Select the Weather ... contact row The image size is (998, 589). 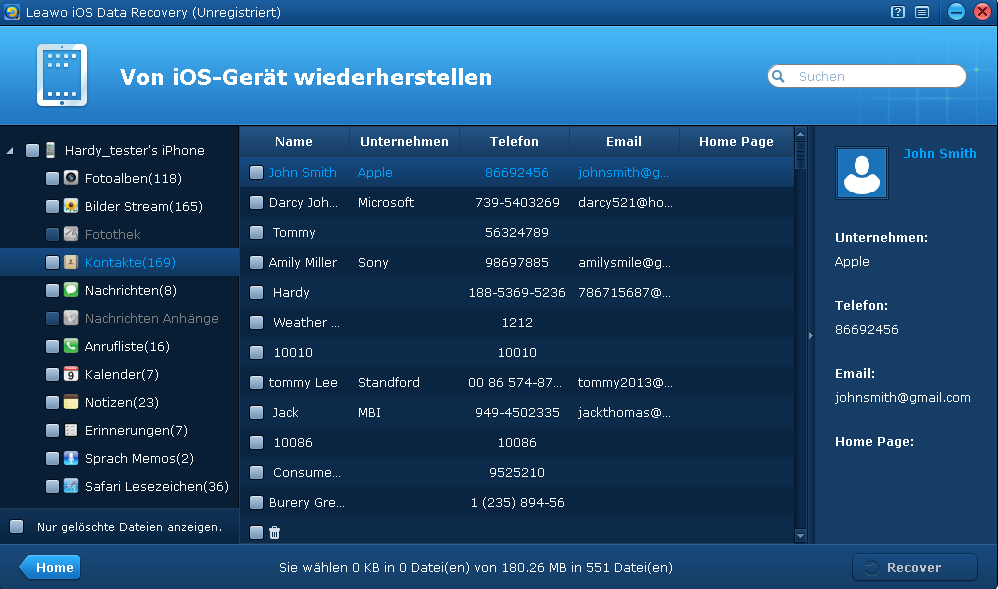coord(517,323)
